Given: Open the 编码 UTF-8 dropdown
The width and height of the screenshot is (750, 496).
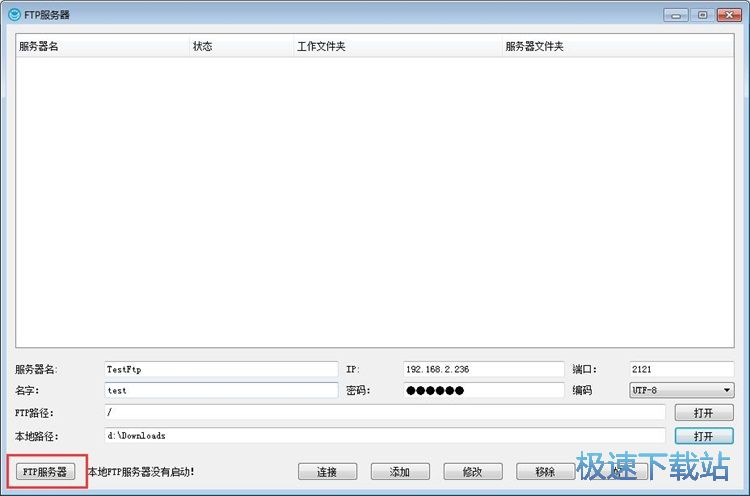Looking at the screenshot, I should (x=681, y=390).
